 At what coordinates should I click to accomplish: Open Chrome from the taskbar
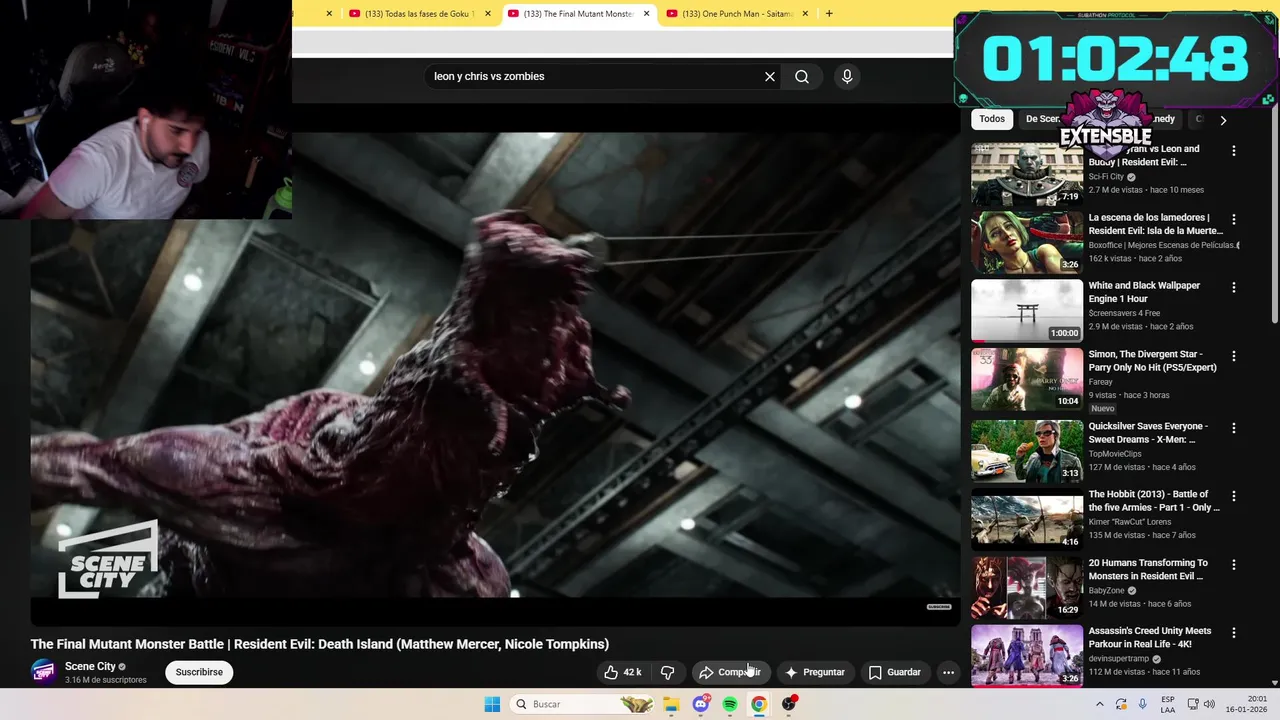(759, 704)
